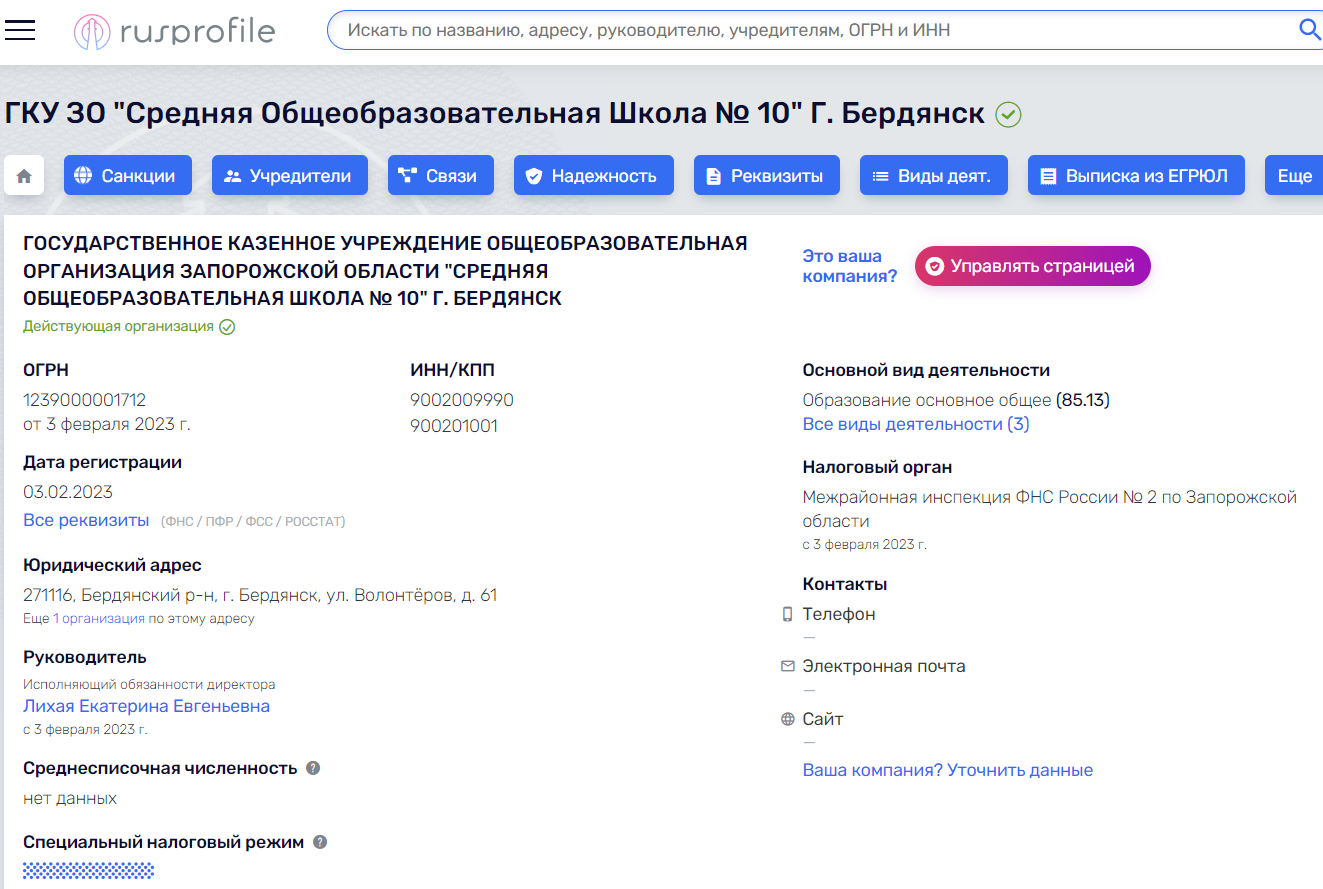Click the green checkmark by Действующая организация
Screen dimensions: 1323x889
[x=227, y=327]
